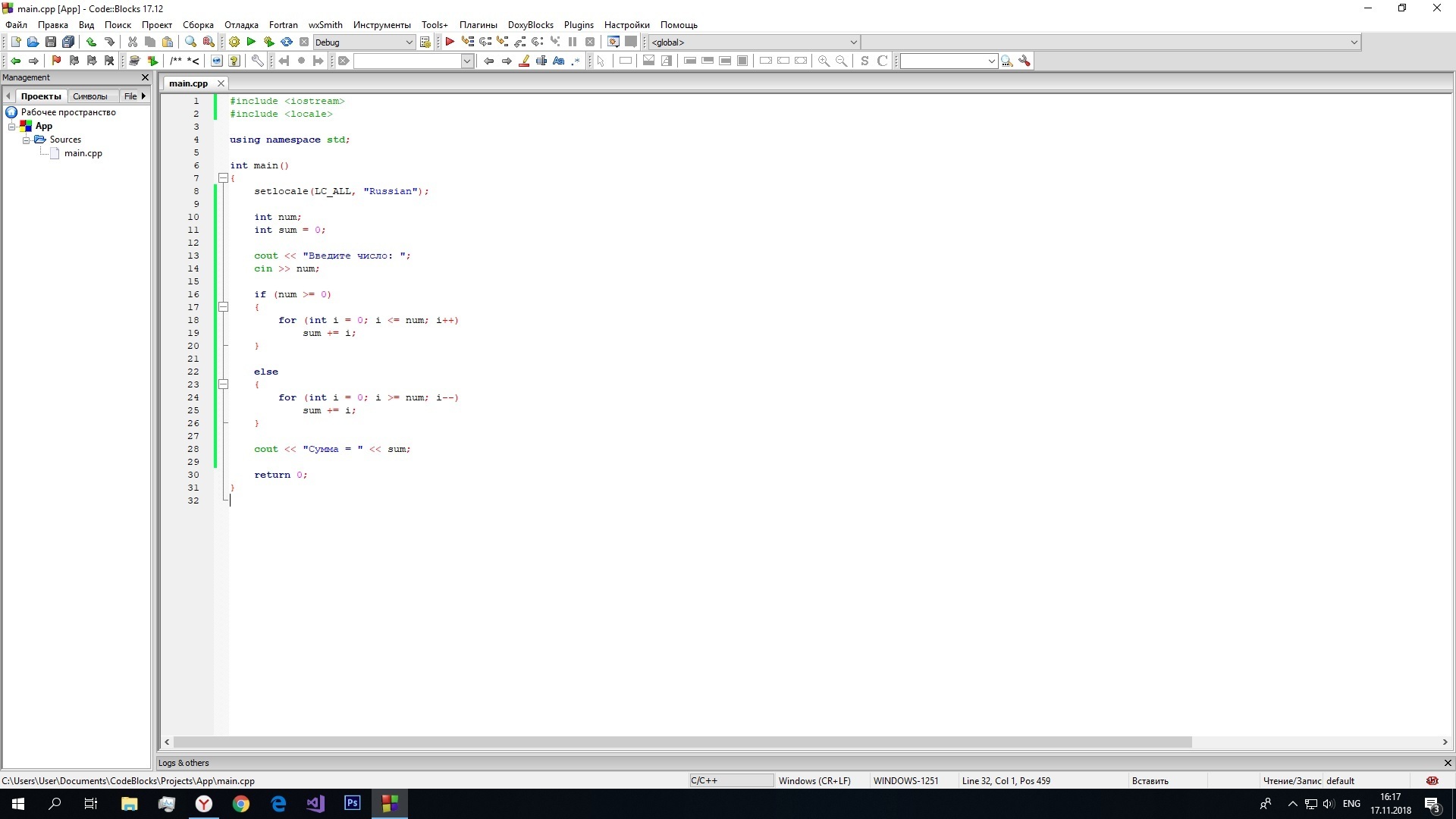Start debugging with red arrow icon
This screenshot has width=1456, height=819.
click(x=450, y=42)
